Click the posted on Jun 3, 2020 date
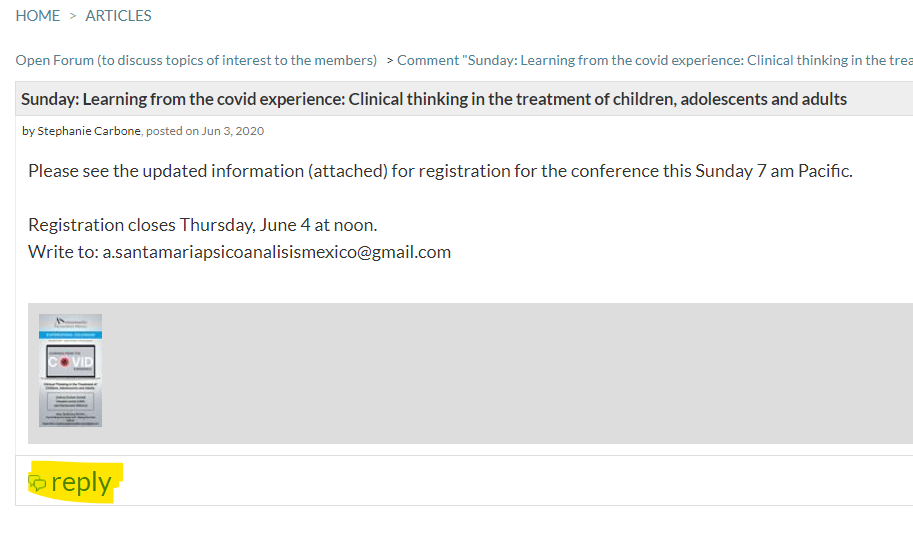Viewport: 913px width, 540px height. (205, 131)
